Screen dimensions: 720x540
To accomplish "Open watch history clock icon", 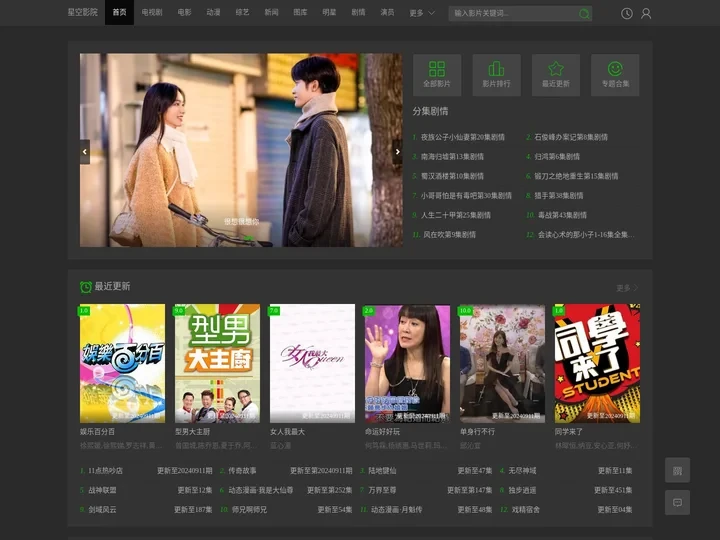I will coord(627,14).
